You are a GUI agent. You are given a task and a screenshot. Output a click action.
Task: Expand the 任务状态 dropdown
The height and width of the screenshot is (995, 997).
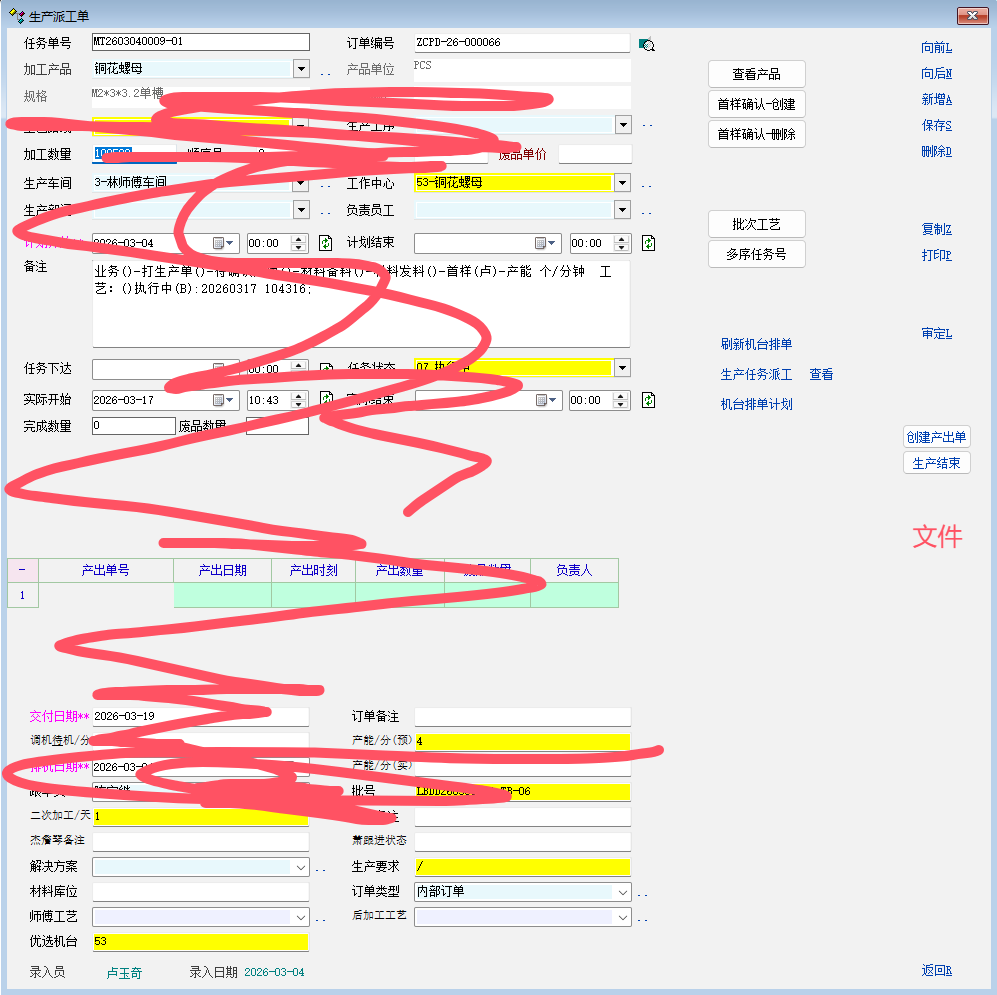click(623, 368)
